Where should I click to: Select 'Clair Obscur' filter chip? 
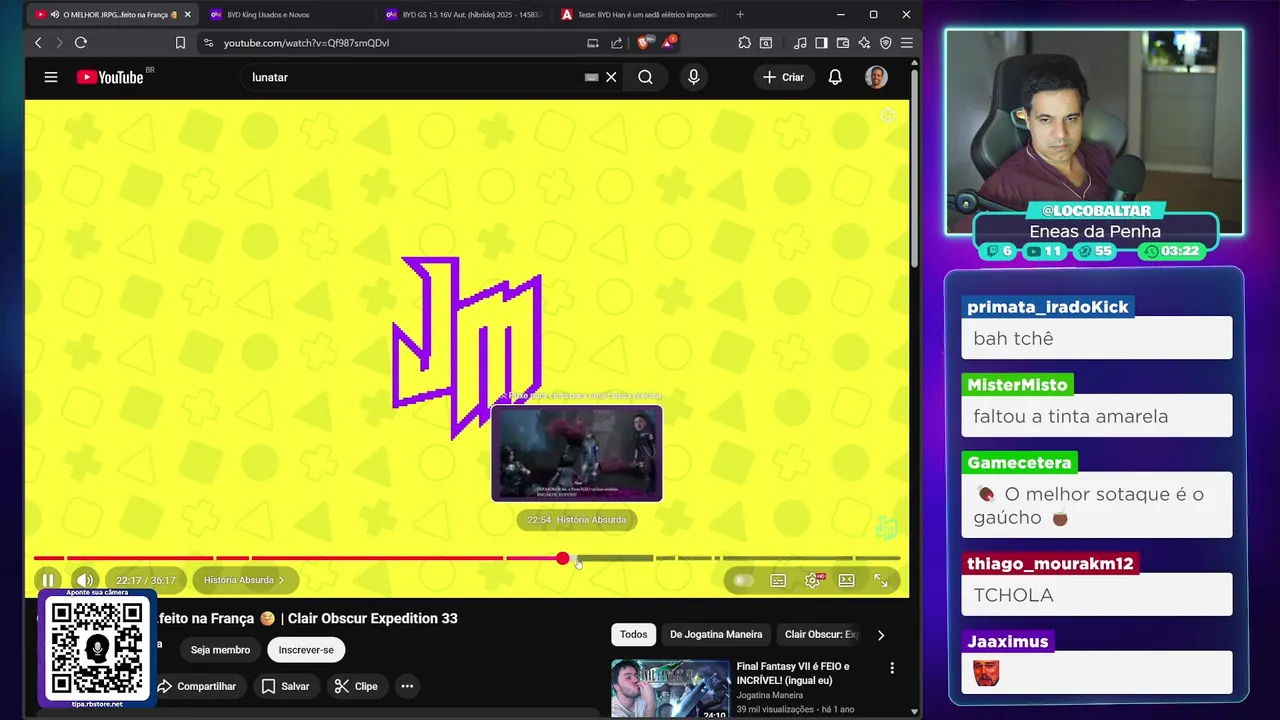point(820,634)
